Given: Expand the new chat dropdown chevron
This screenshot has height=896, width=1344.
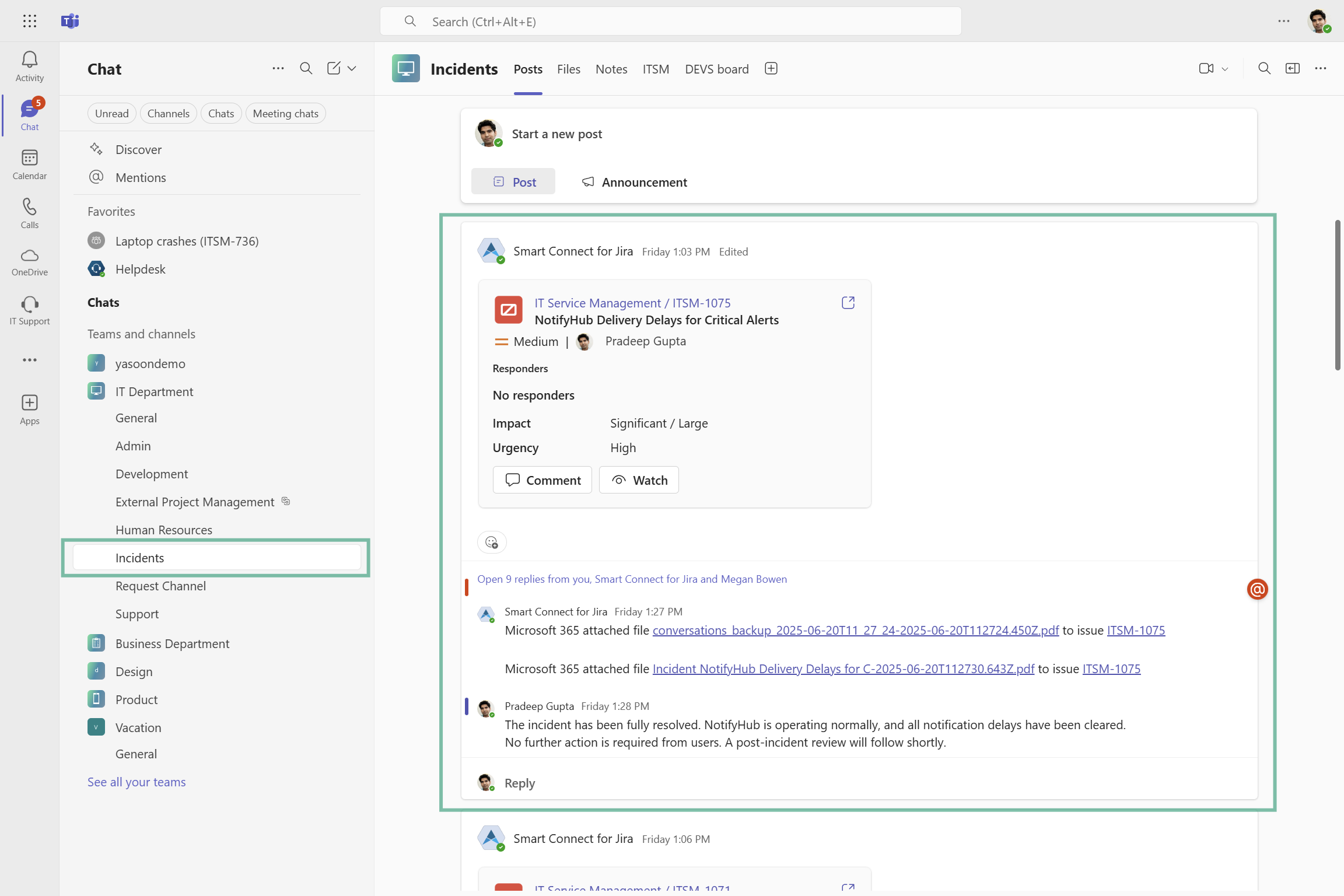Looking at the screenshot, I should pos(352,68).
